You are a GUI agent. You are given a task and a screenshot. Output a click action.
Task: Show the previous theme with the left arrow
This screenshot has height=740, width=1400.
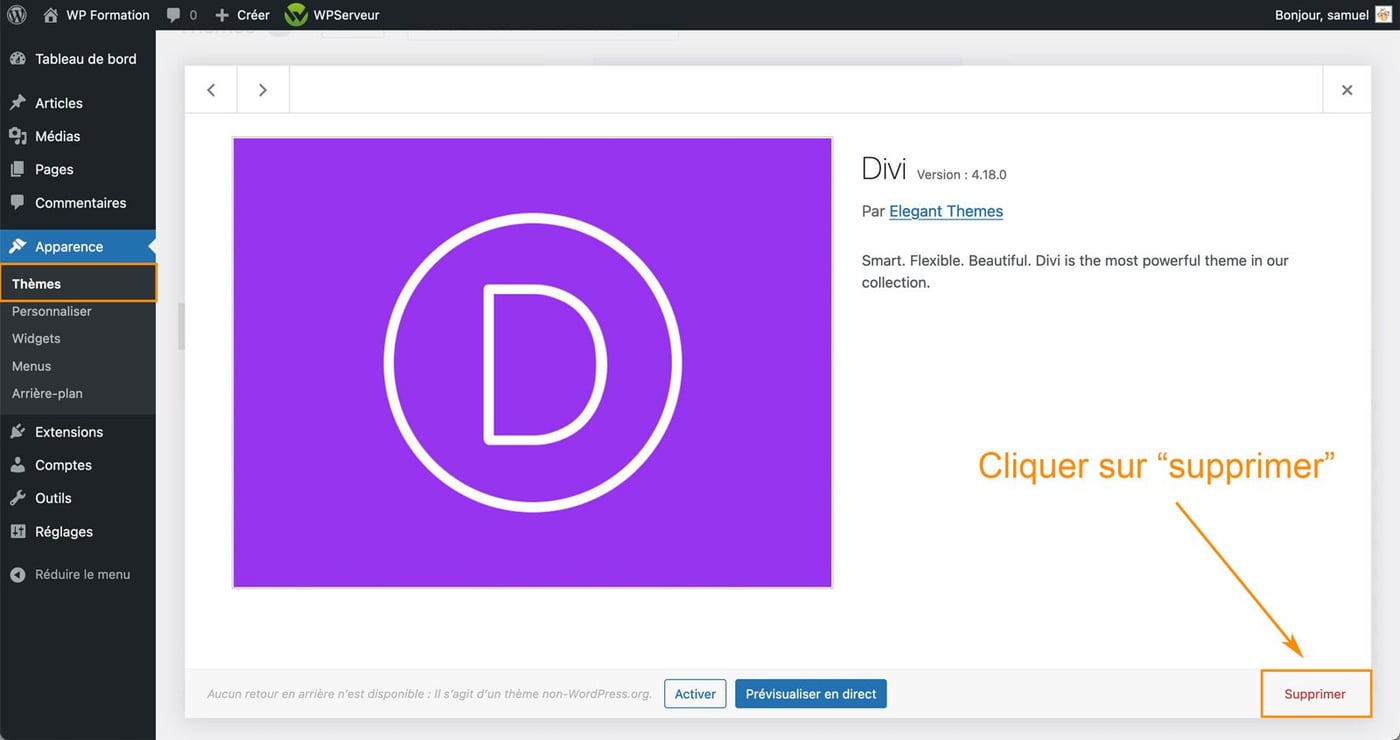coord(210,89)
